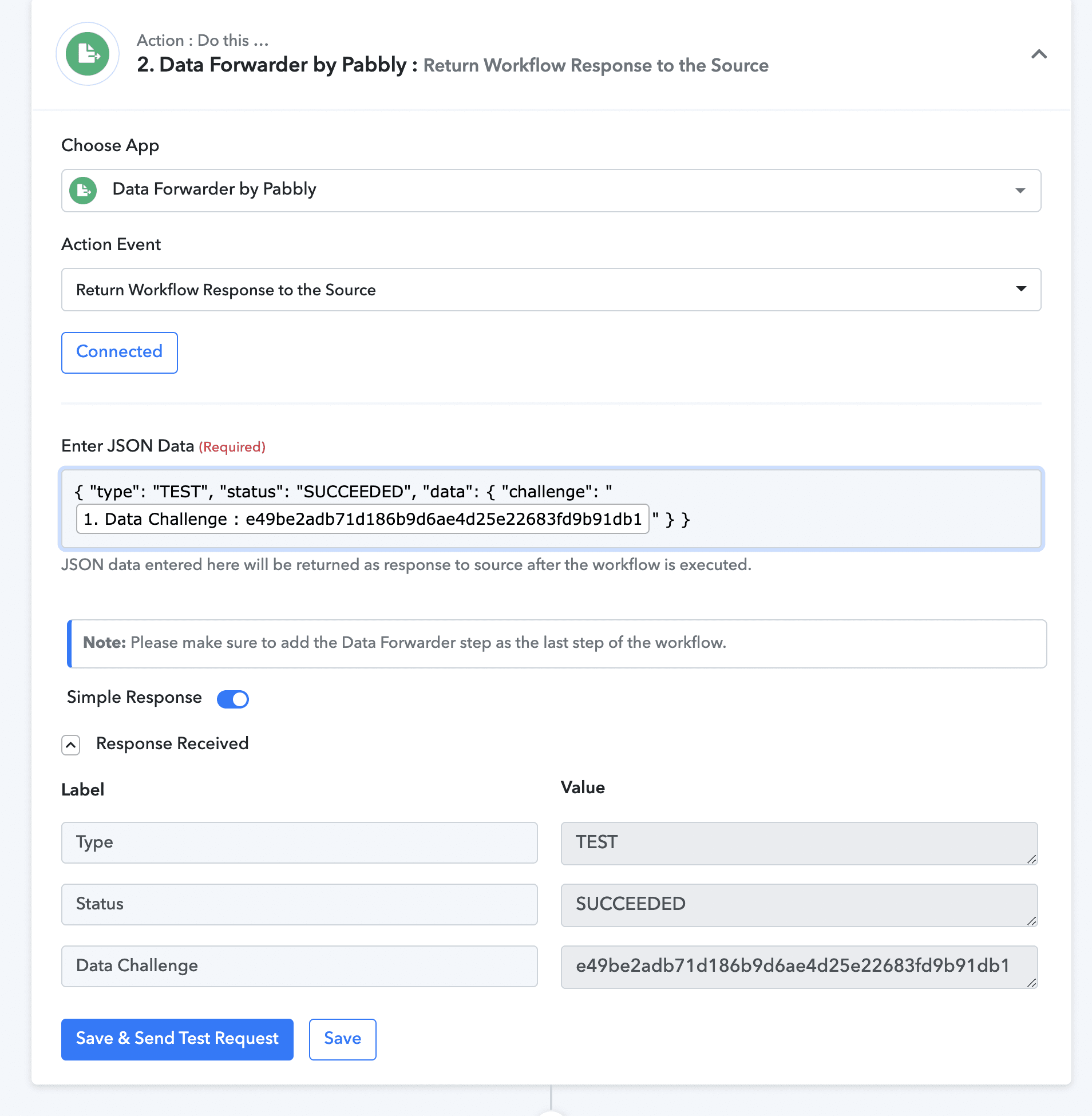Click the Response Received heading text
This screenshot has width=1092, height=1116.
click(x=172, y=744)
